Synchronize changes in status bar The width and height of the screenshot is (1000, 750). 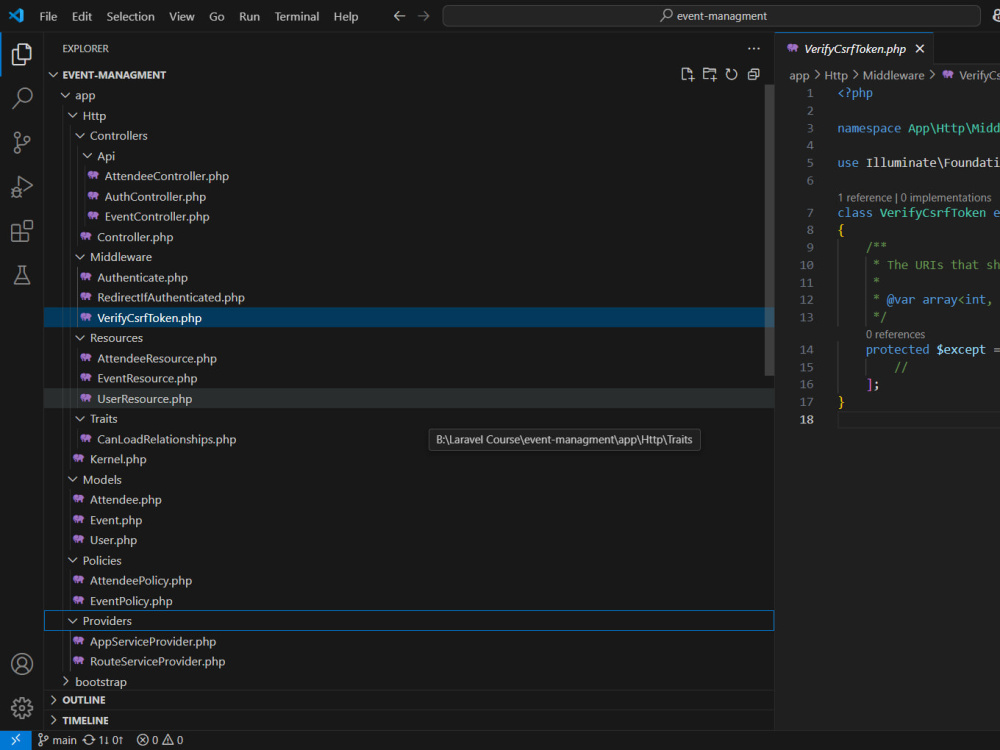pyautogui.click(x=103, y=740)
